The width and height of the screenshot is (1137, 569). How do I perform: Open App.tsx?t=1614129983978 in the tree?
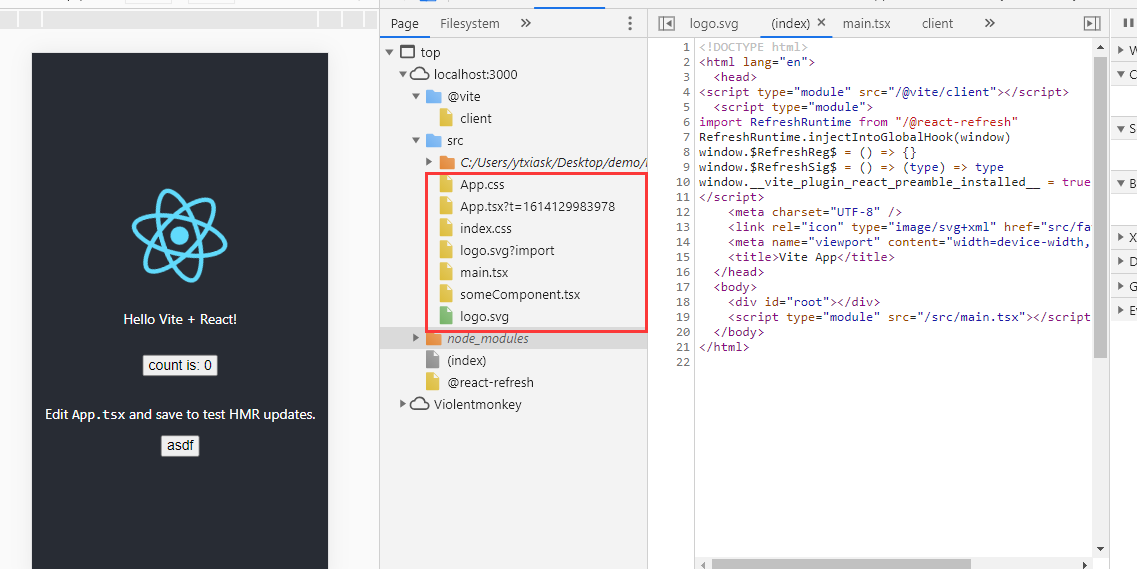tap(537, 206)
